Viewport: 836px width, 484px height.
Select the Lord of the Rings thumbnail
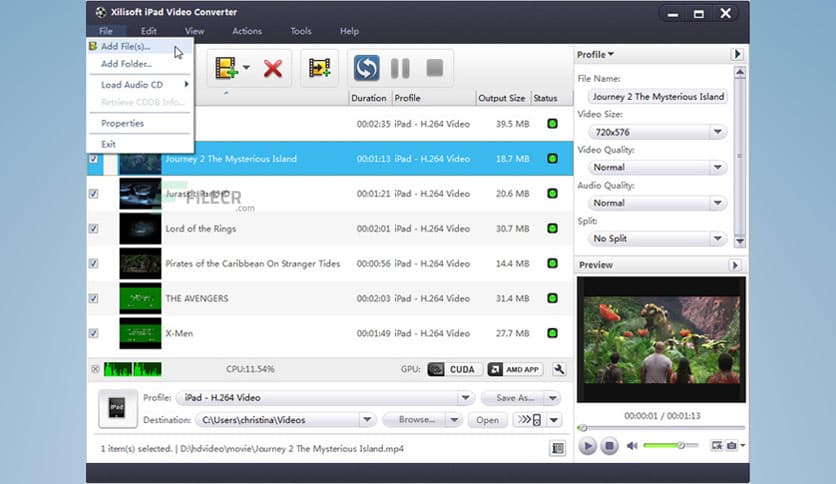pos(140,229)
